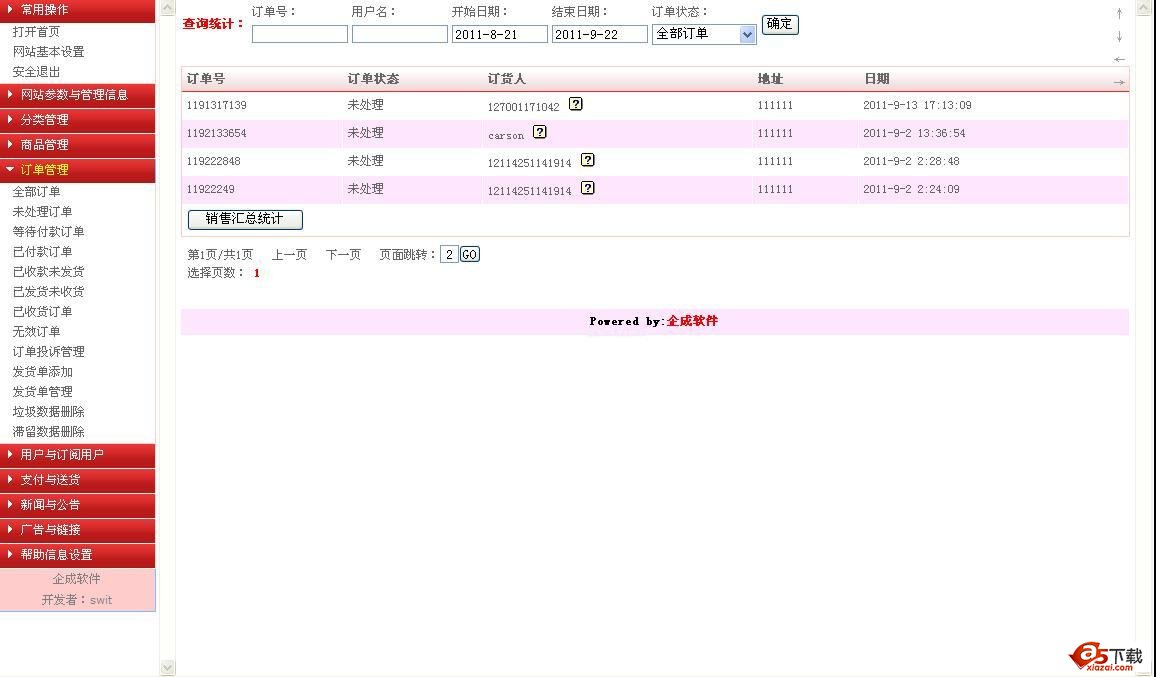Click 销售汇总统计 button
This screenshot has width=1156, height=677.
click(x=245, y=219)
